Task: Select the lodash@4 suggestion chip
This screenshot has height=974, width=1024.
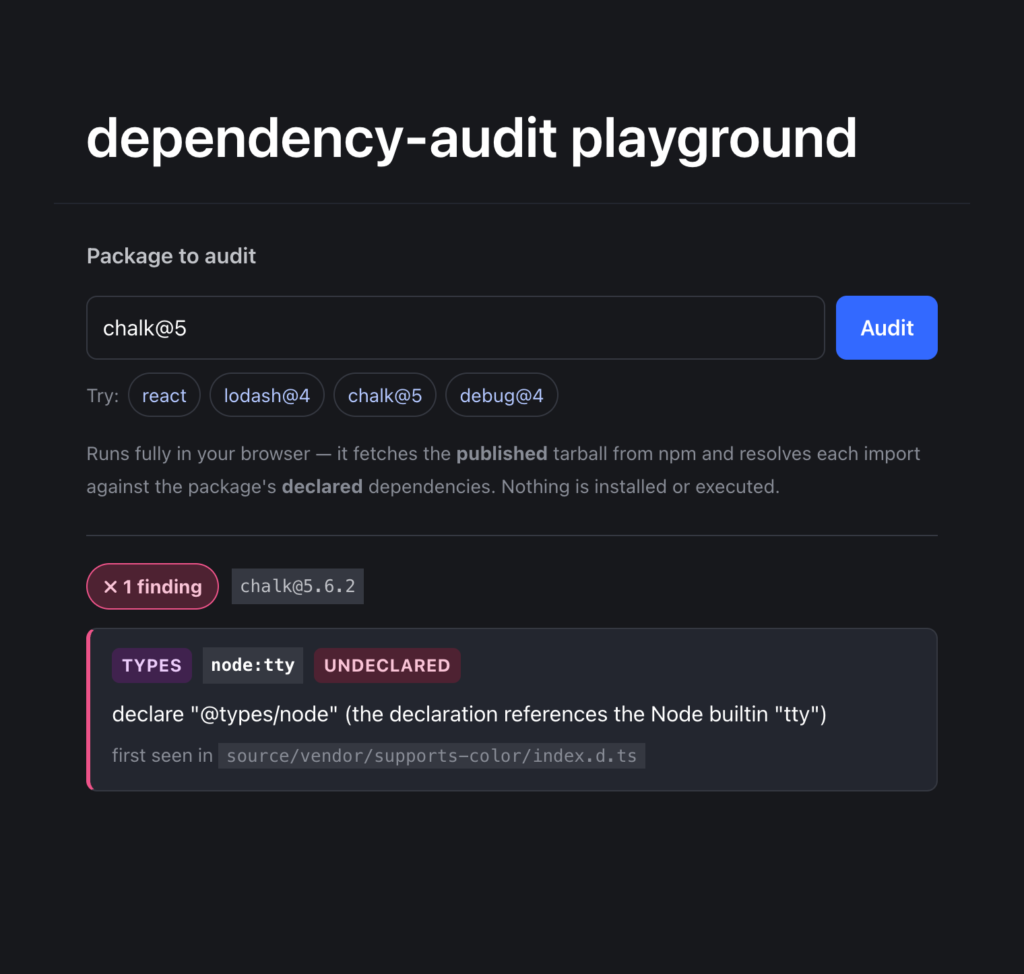Action: point(266,395)
